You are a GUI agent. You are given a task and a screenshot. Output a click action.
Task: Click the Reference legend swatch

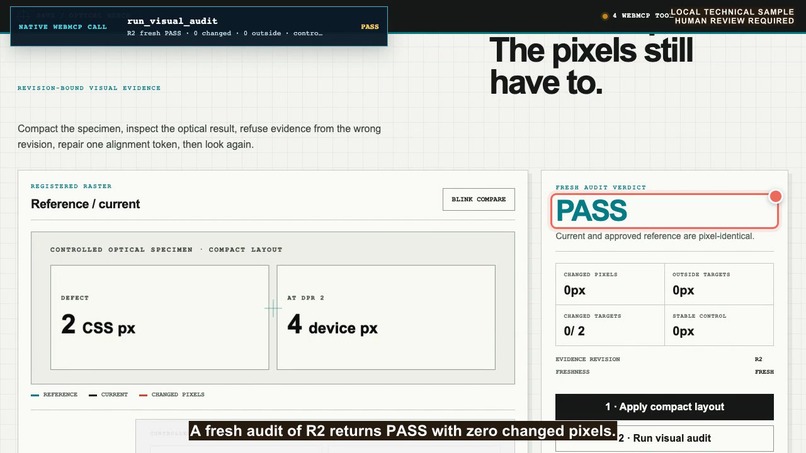point(35,395)
